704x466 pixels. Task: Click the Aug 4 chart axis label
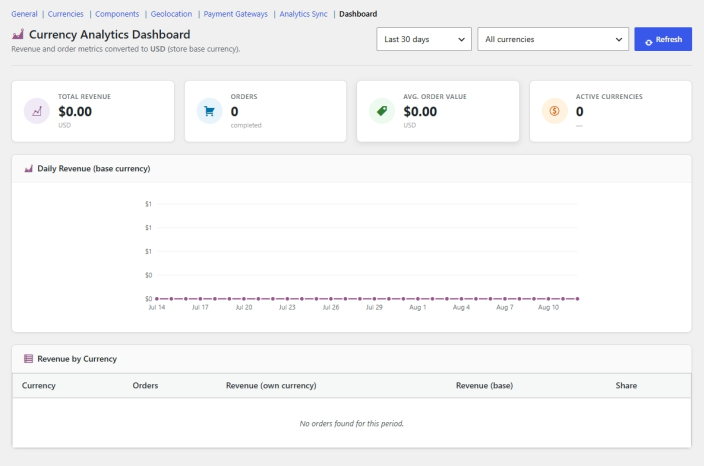(x=461, y=308)
